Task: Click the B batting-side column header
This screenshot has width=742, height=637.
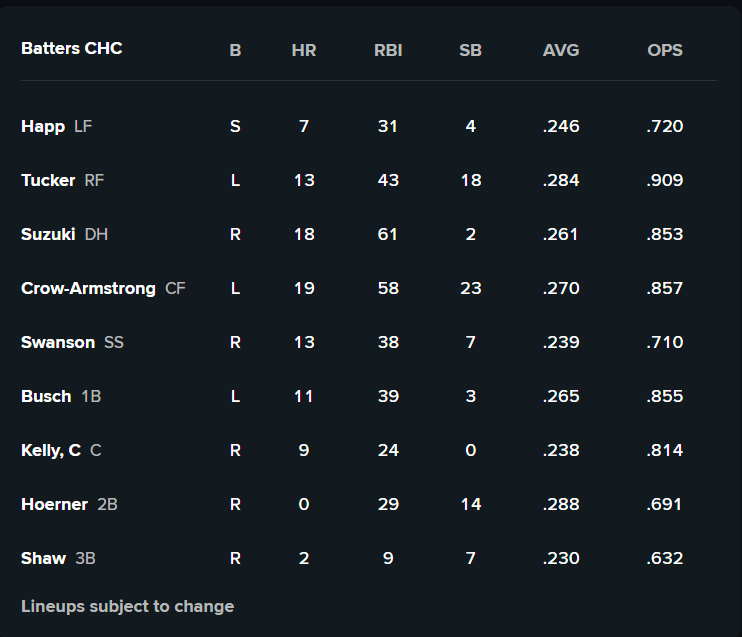Action: pos(235,50)
